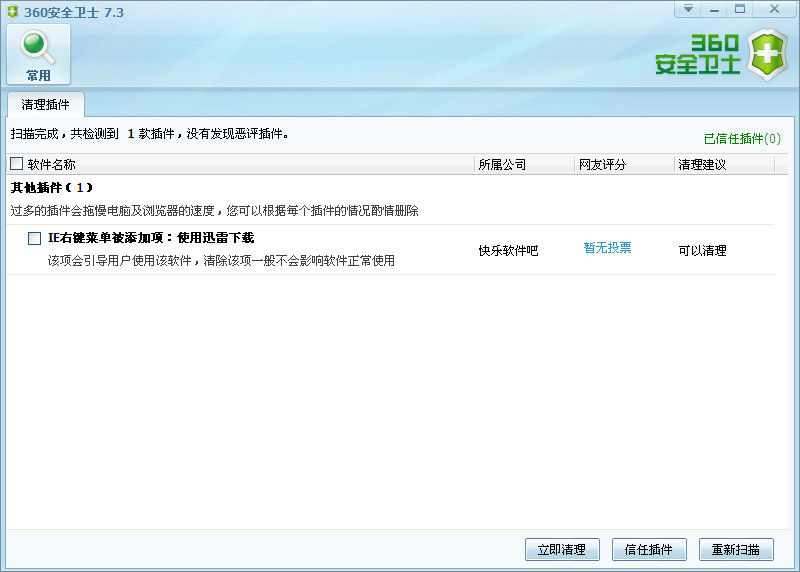Maximize the 360安全卫士 window
This screenshot has width=800, height=572.
point(740,9)
